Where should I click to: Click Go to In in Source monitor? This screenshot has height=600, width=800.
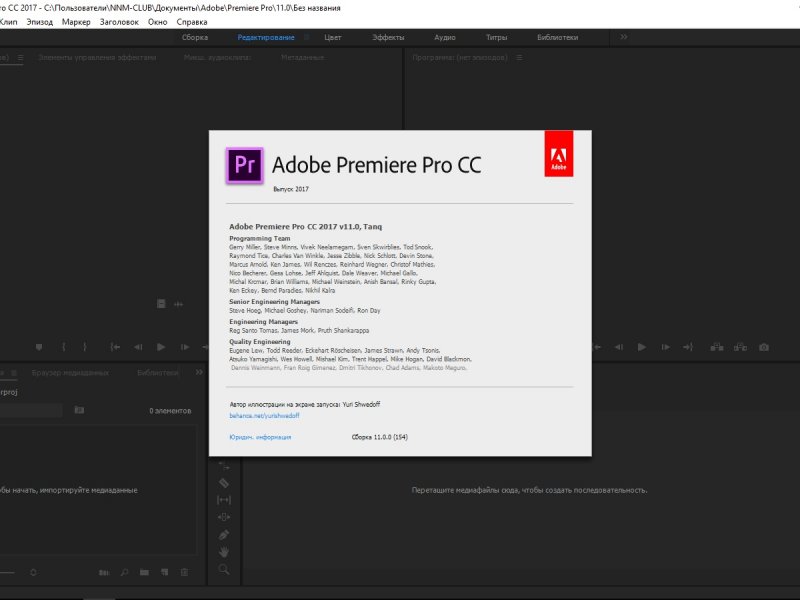coord(115,347)
